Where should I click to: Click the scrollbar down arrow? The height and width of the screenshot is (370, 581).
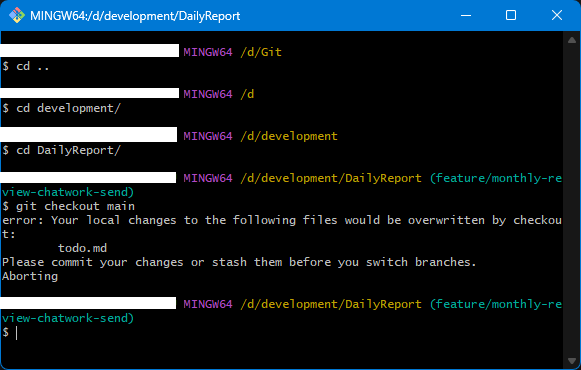[x=572, y=361]
